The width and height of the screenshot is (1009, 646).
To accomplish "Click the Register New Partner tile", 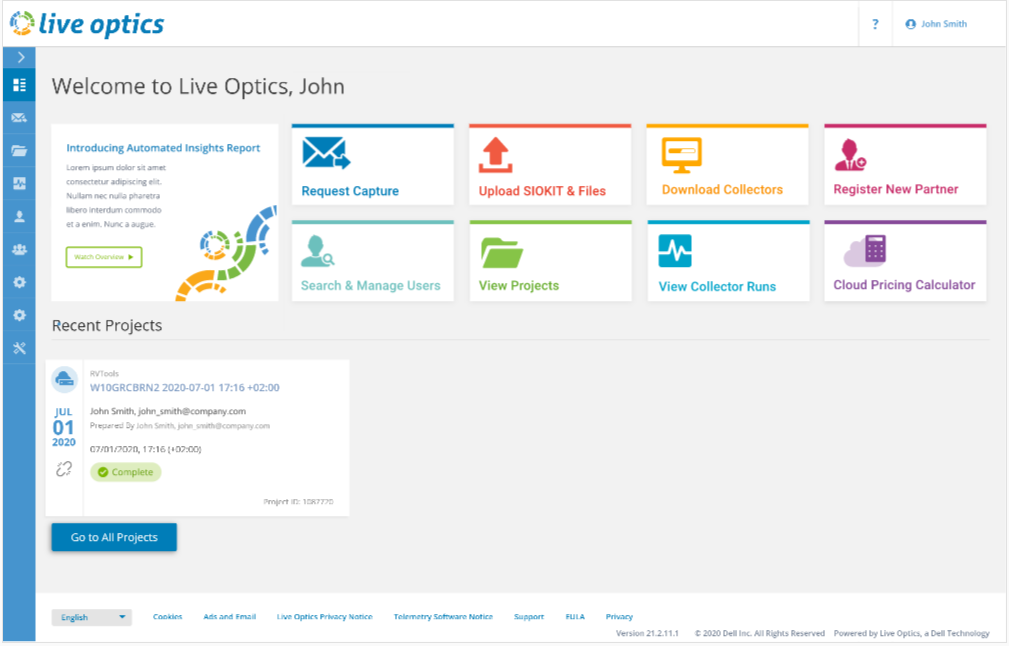I will pyautogui.click(x=905, y=165).
